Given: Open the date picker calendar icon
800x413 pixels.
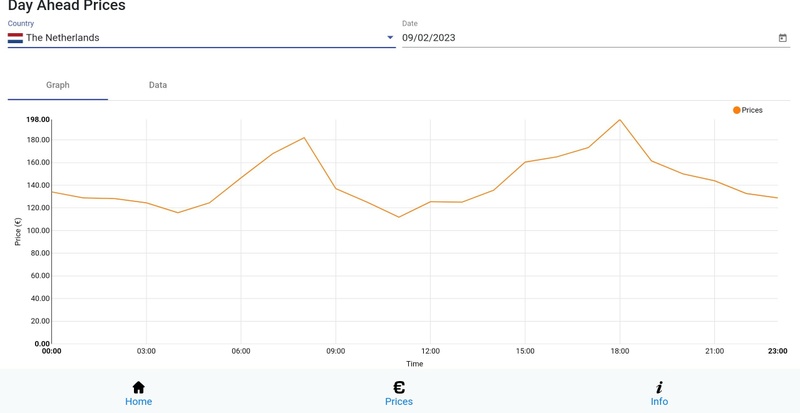Looking at the screenshot, I should (x=782, y=38).
